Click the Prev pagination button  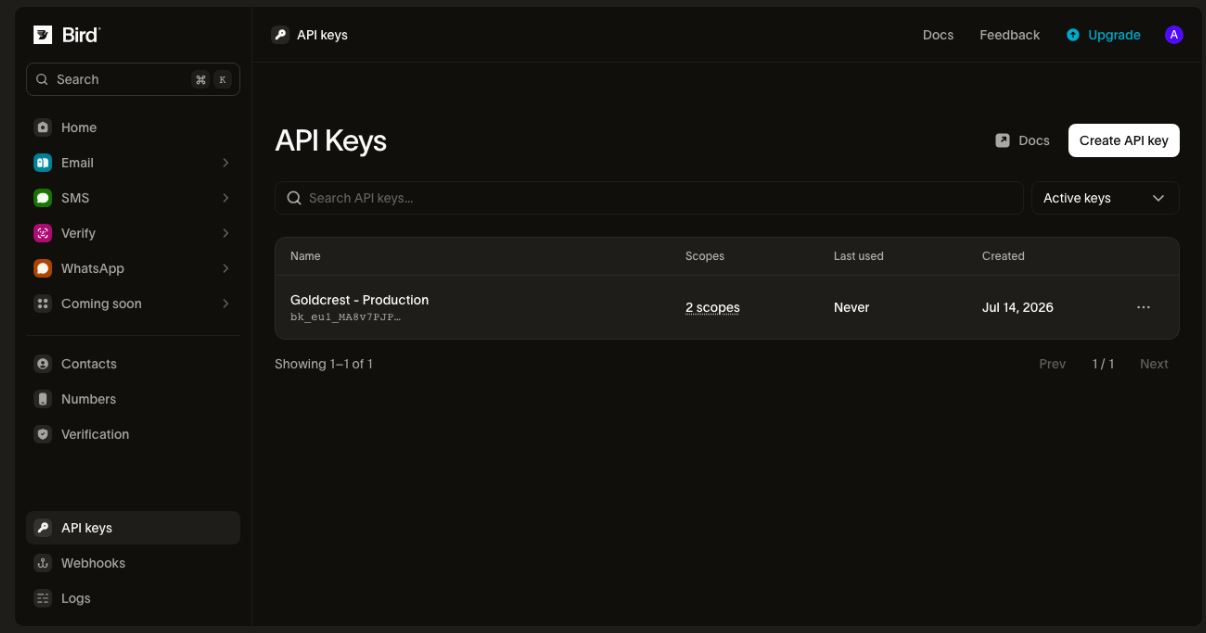point(1052,364)
